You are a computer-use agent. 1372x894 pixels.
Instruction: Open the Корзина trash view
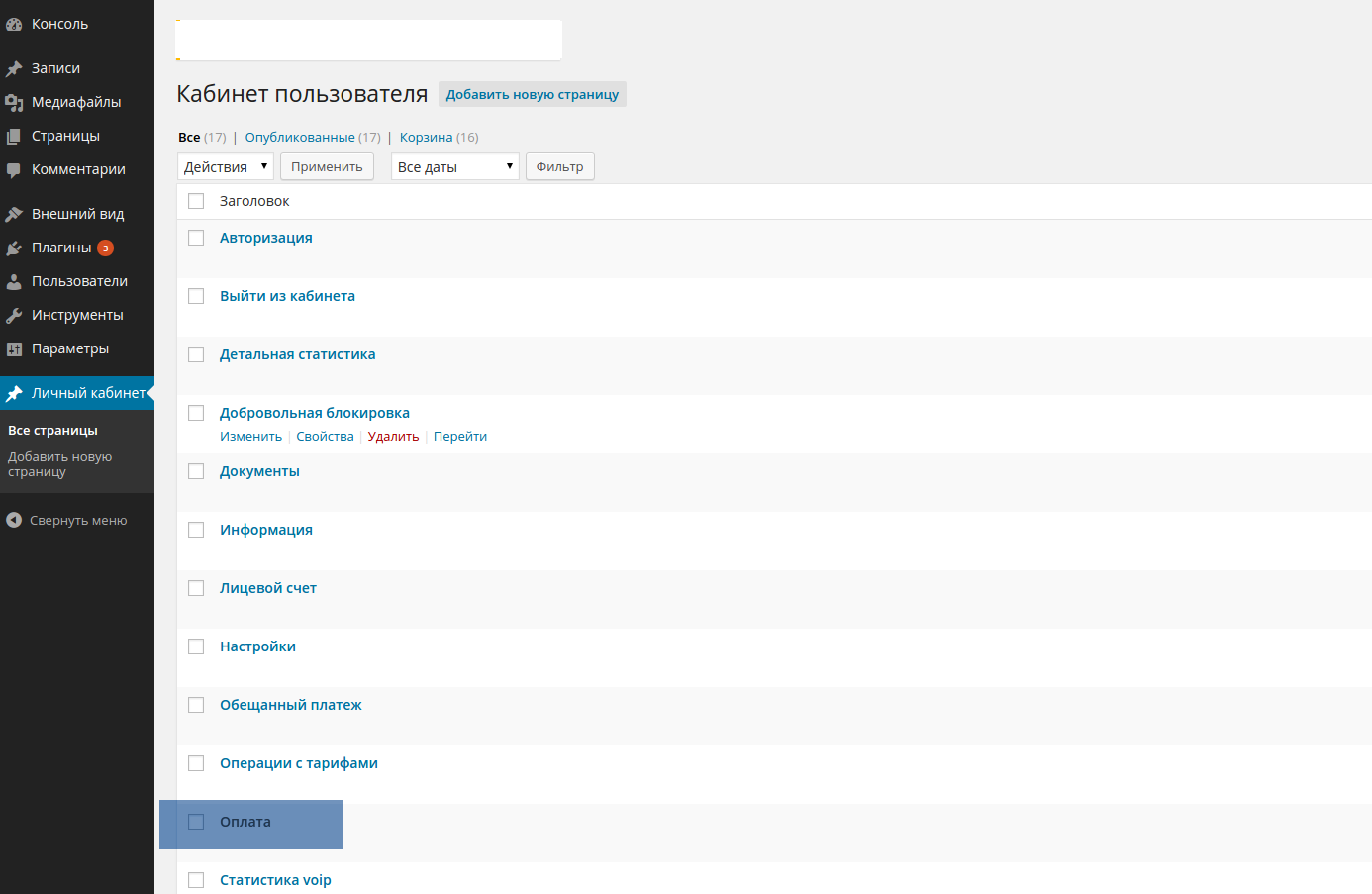pyautogui.click(x=426, y=138)
